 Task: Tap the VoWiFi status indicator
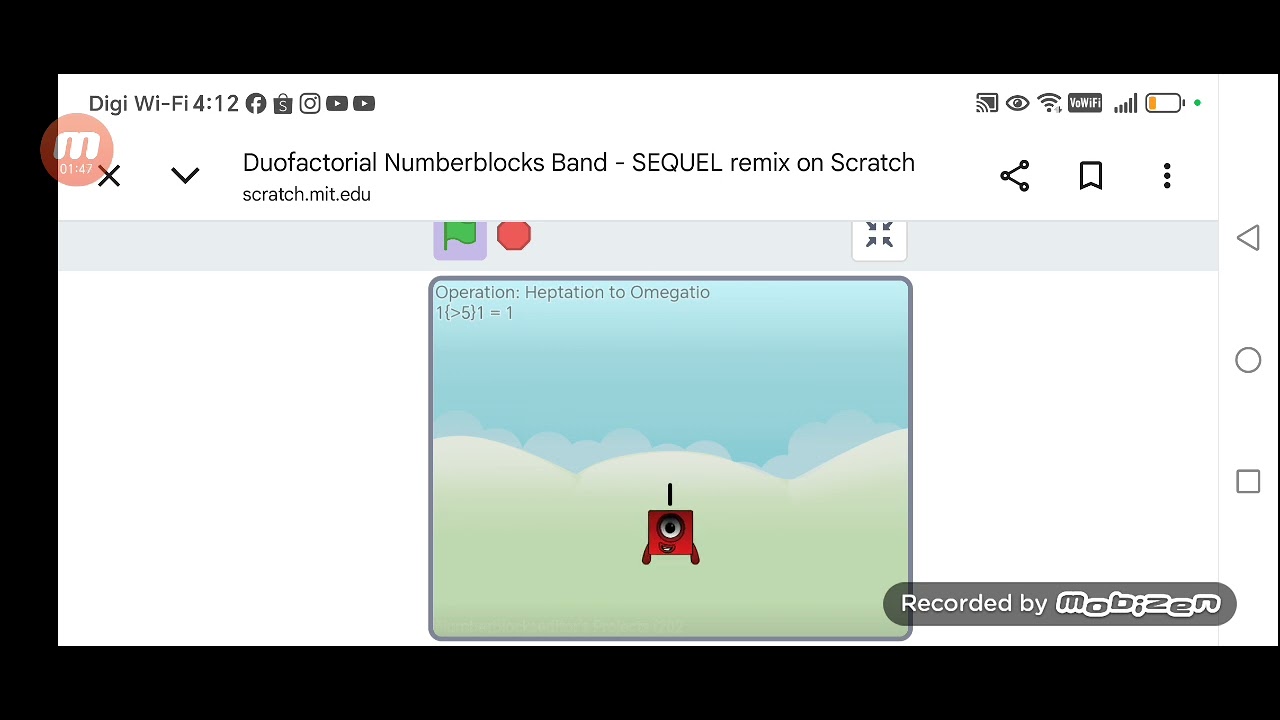pos(1085,103)
